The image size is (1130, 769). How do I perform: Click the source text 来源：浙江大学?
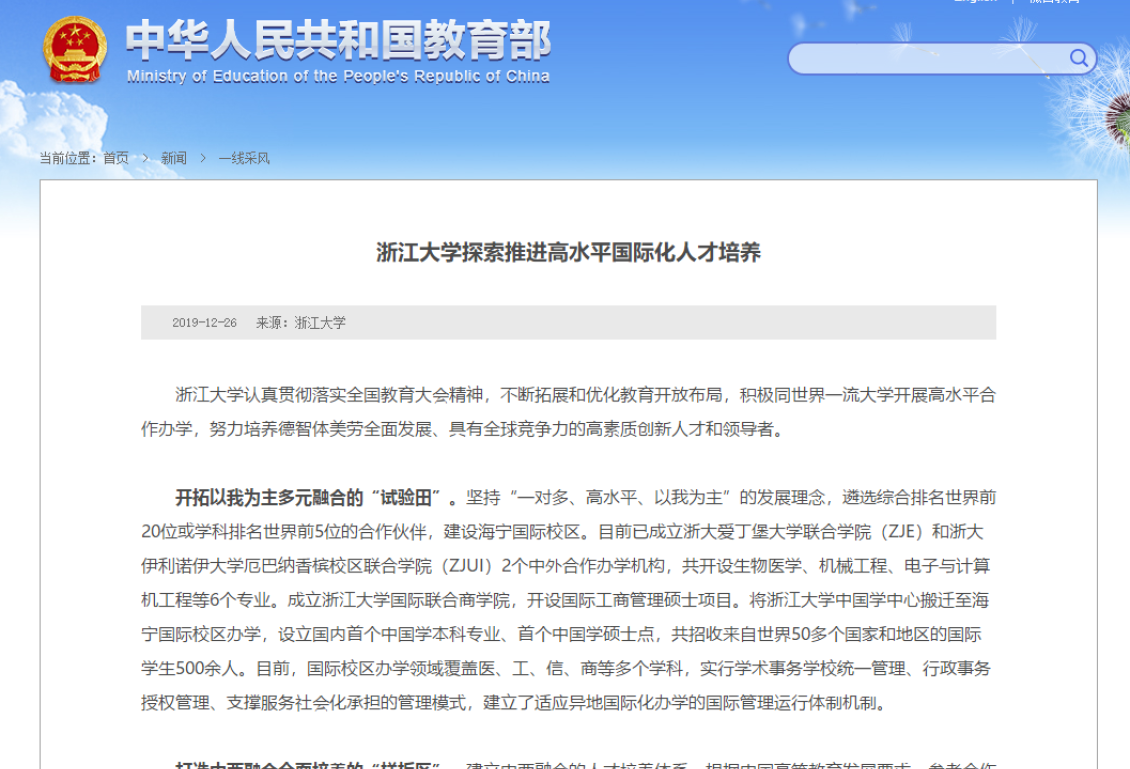pos(301,323)
